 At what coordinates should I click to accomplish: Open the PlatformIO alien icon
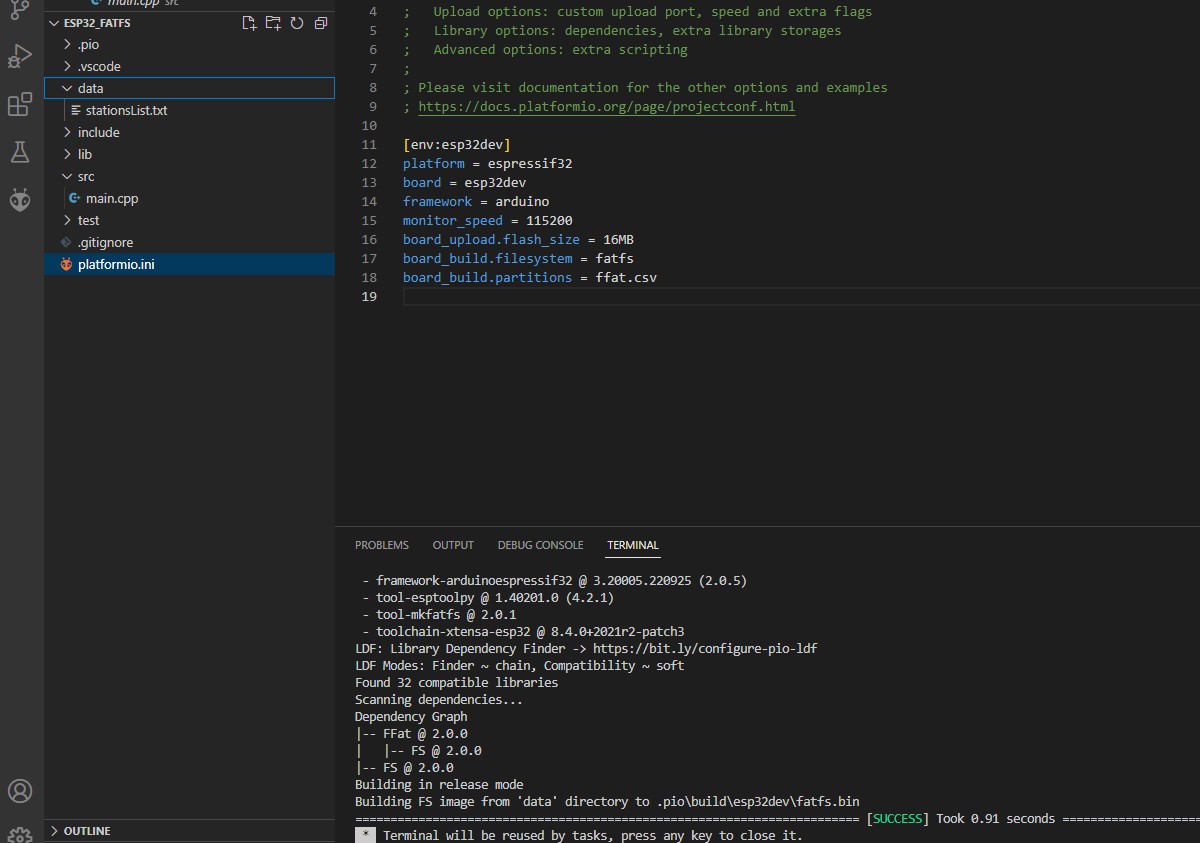click(x=20, y=200)
